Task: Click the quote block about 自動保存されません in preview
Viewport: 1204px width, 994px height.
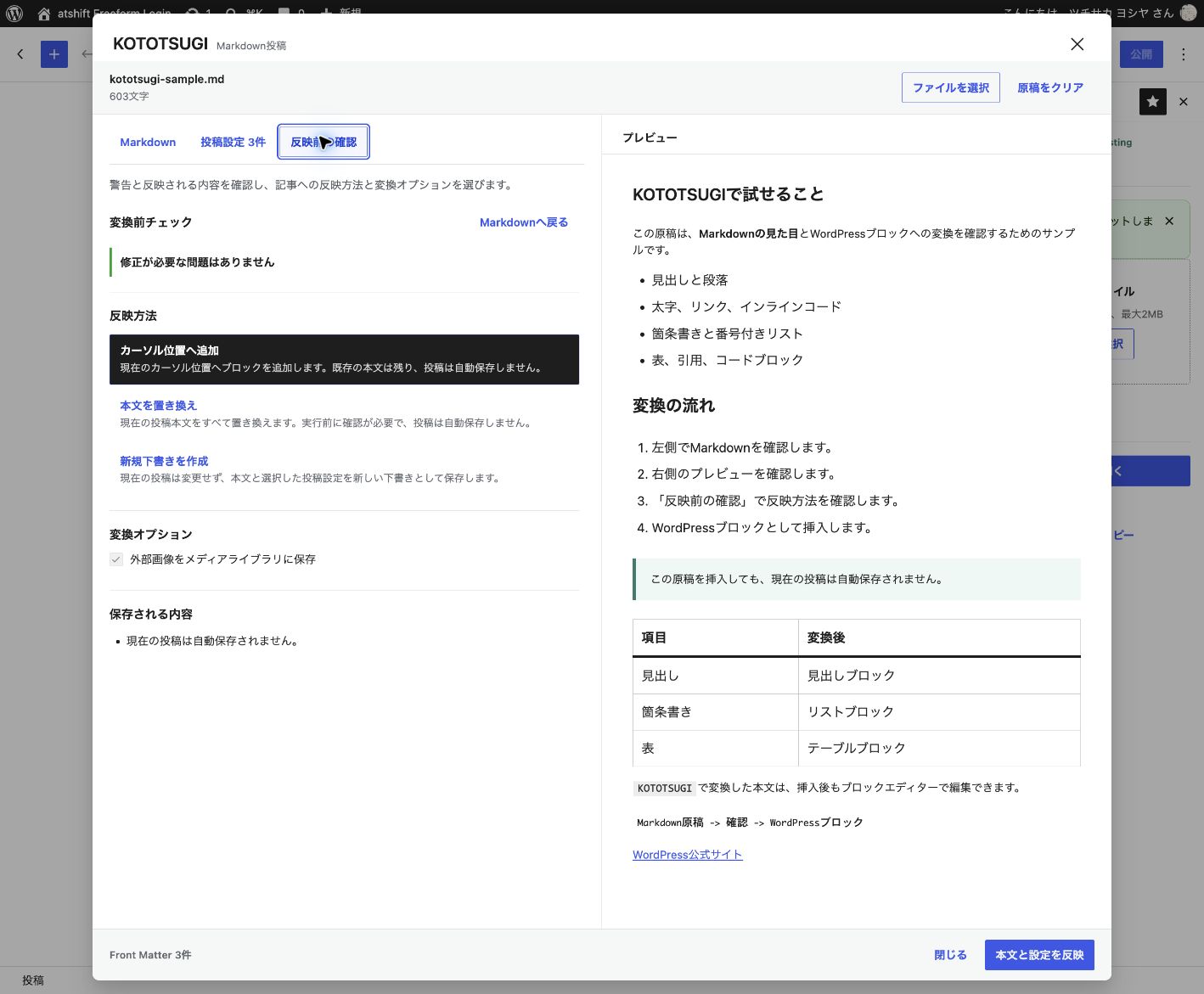Action: coord(857,579)
